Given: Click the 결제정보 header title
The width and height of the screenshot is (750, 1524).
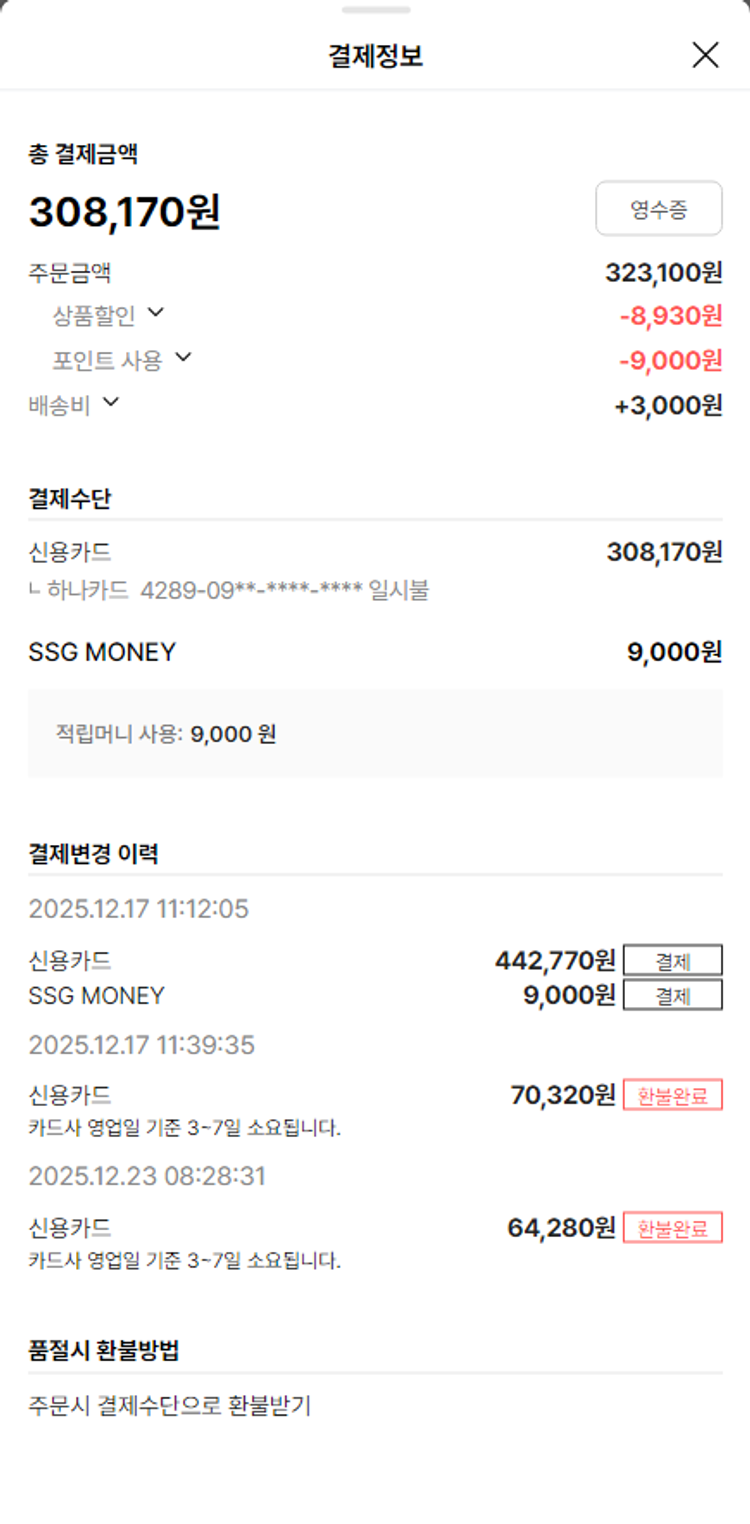Looking at the screenshot, I should click(x=375, y=56).
